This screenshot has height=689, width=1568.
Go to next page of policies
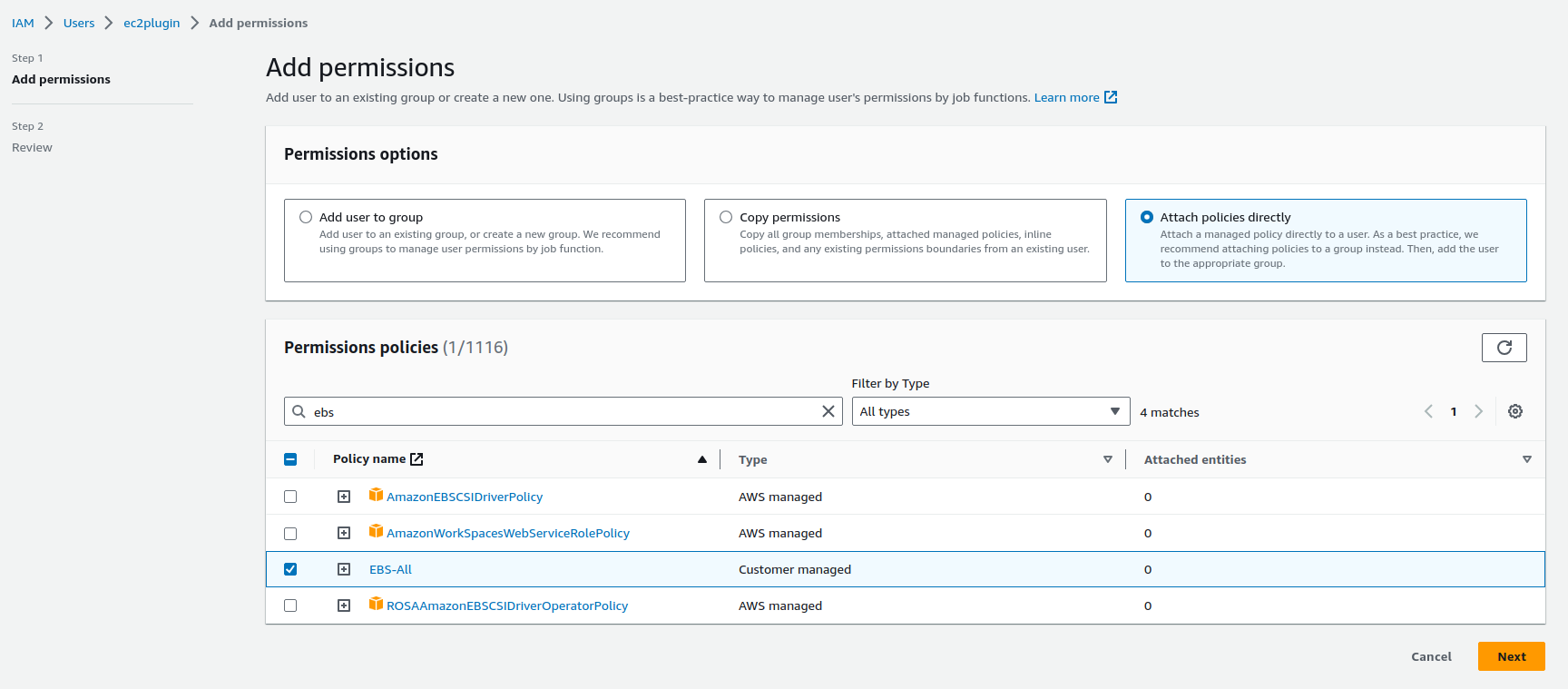(1478, 411)
